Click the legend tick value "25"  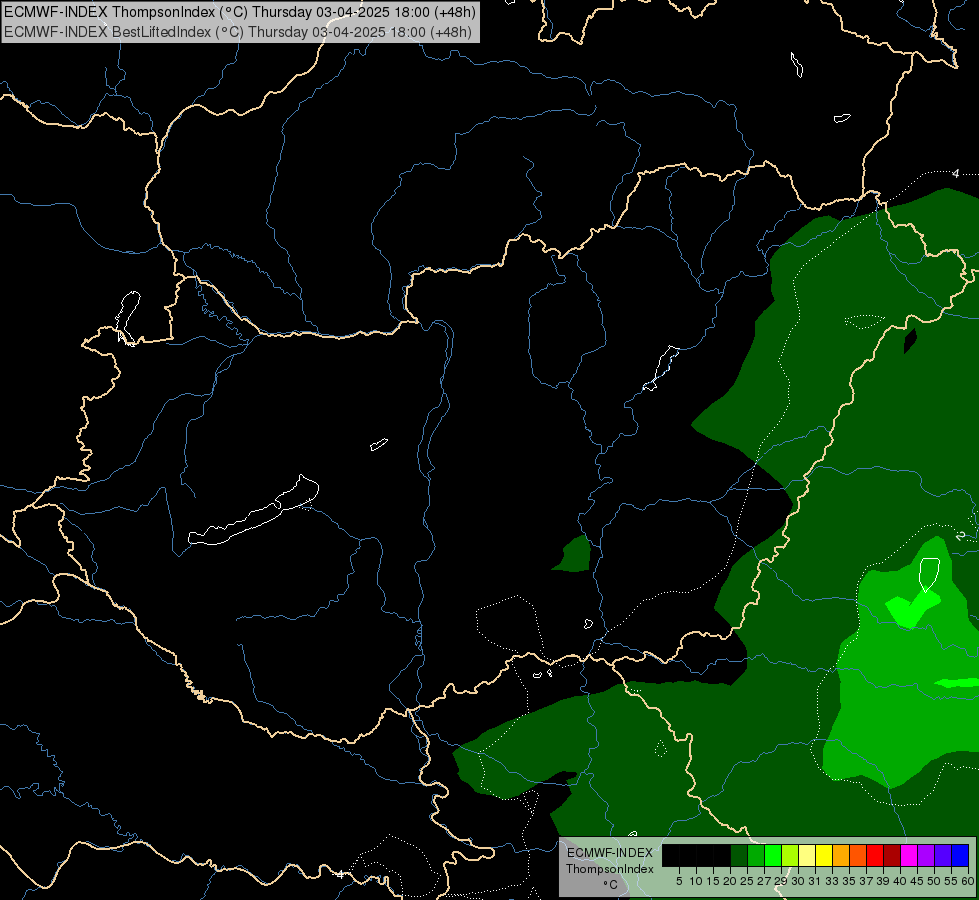point(747,881)
